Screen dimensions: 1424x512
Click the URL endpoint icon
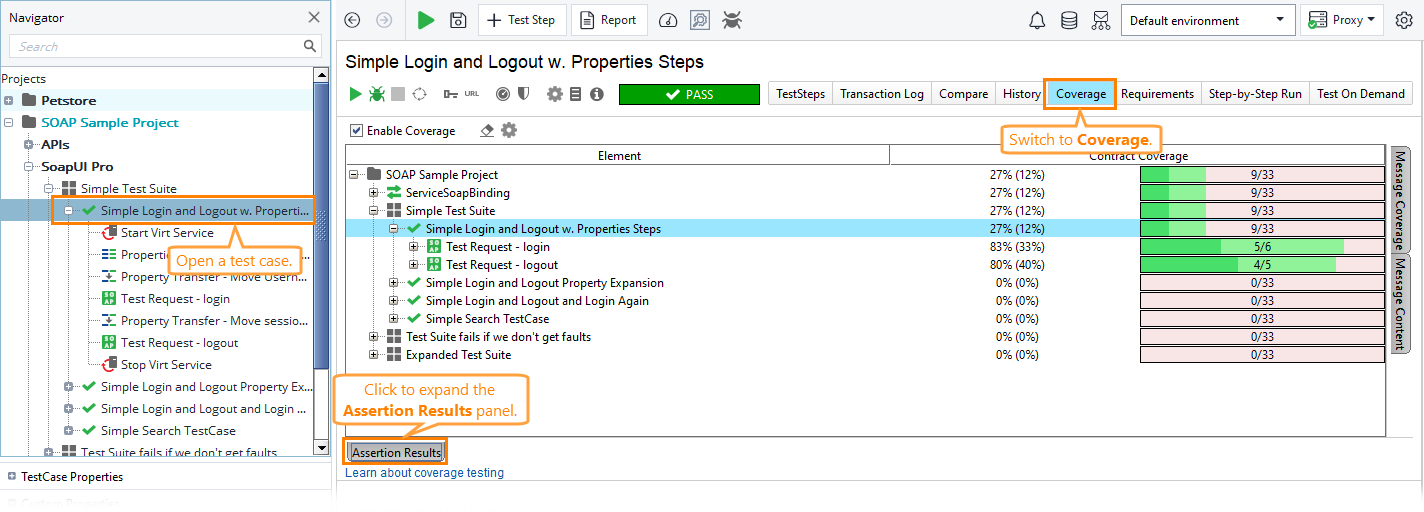(x=472, y=94)
